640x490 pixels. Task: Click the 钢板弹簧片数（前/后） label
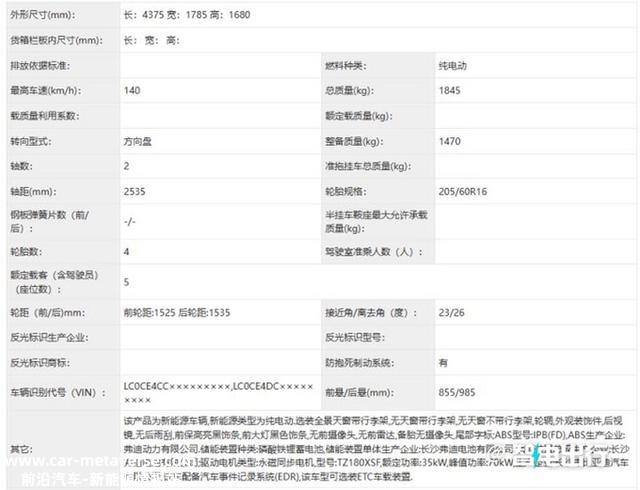[x=49, y=221]
